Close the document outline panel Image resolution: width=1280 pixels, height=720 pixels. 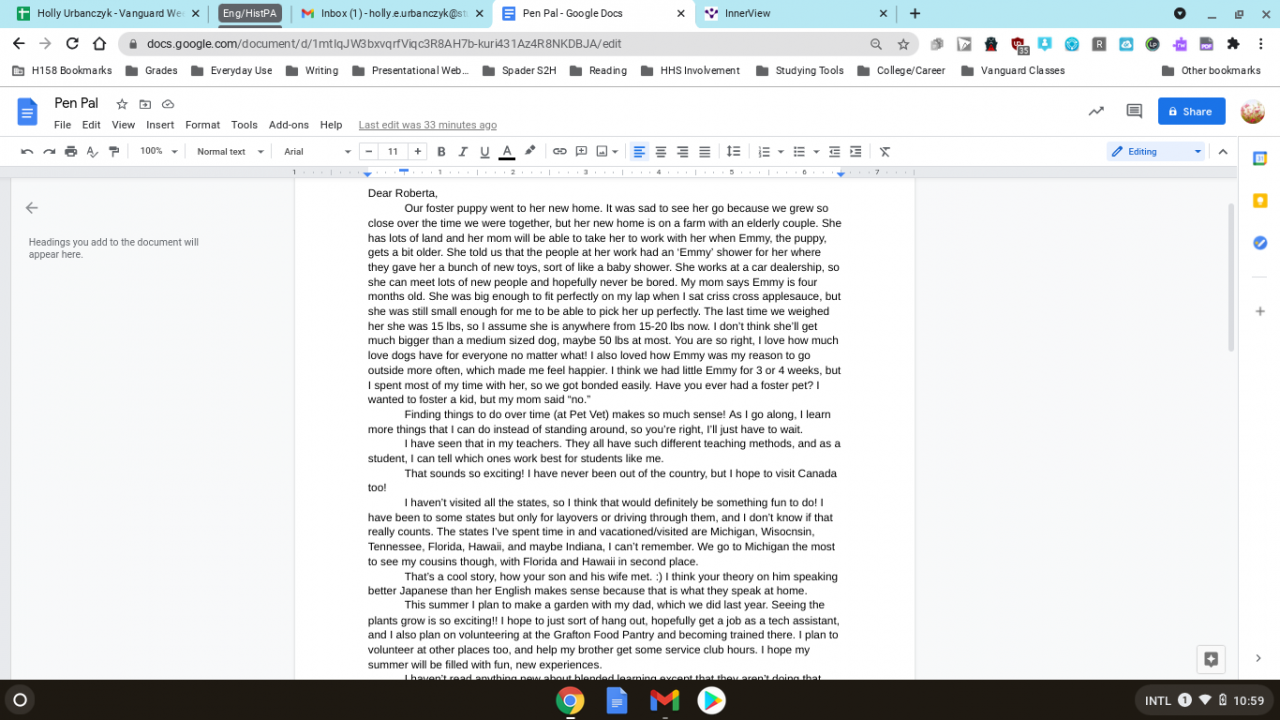[32, 208]
